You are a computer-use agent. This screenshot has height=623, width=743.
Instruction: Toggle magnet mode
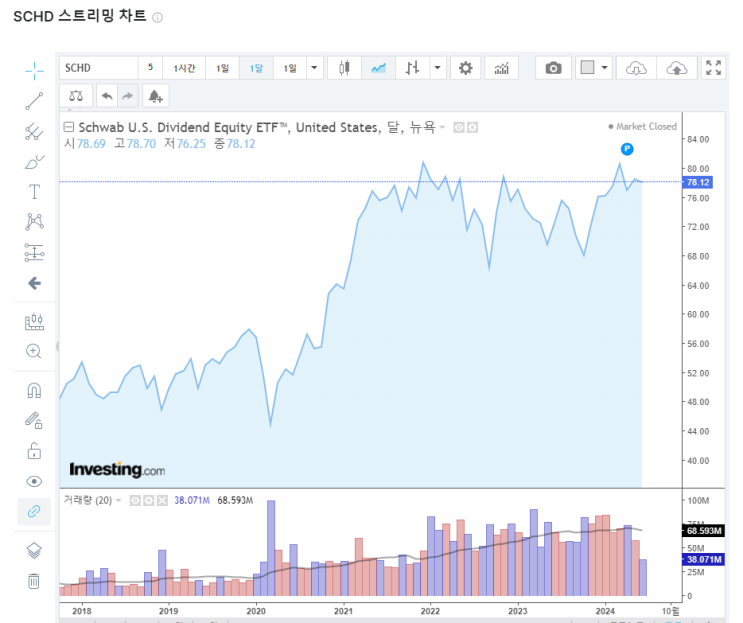34,390
